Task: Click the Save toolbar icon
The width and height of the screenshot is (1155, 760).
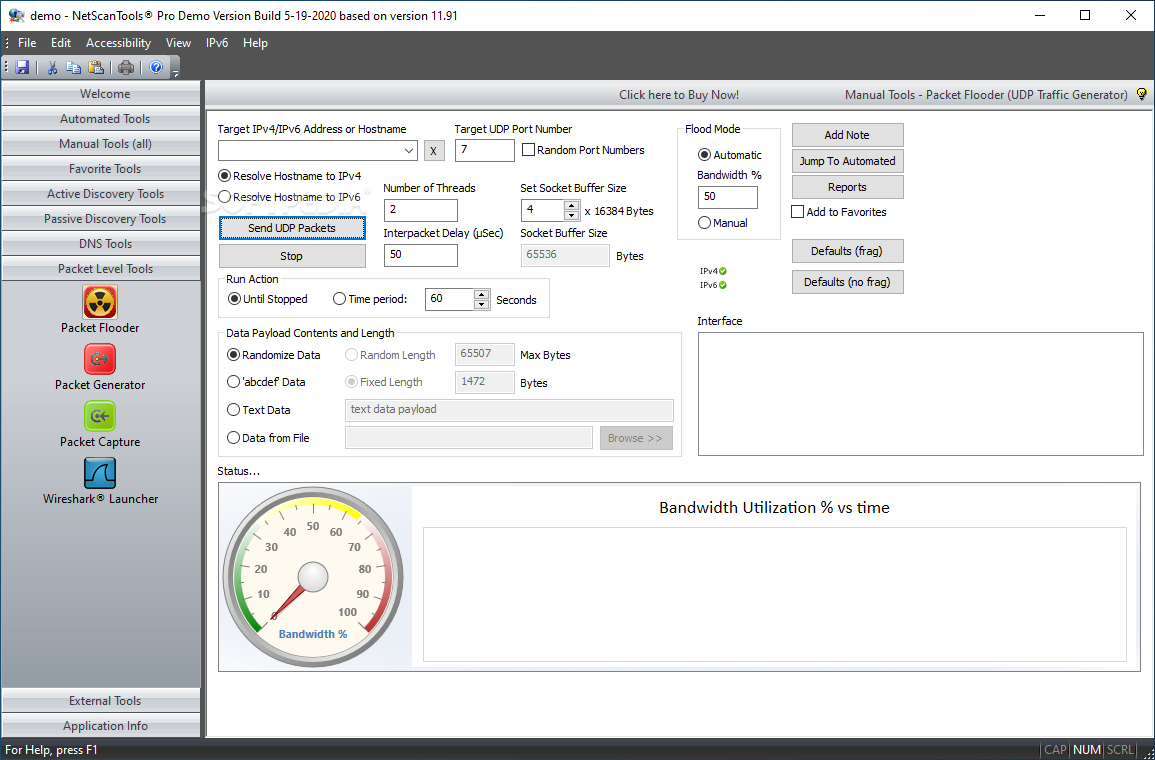Action: pos(22,67)
